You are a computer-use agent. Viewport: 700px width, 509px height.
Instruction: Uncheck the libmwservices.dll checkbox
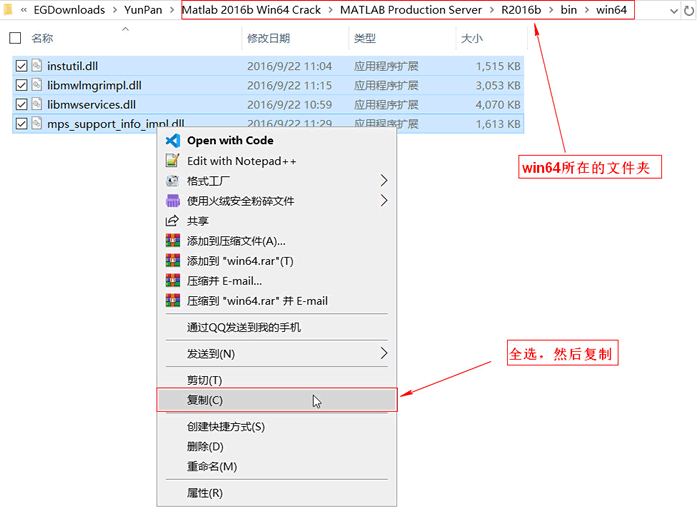click(x=21, y=104)
